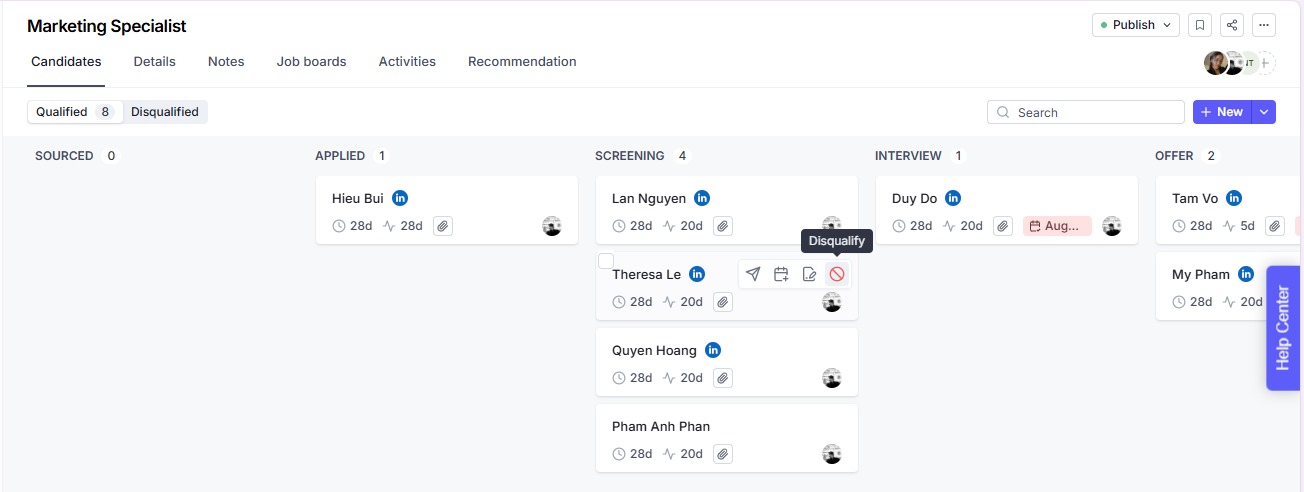Screen dimensions: 1304x492
Task: Schedule interview via calendar icon on Theresa Le
Action: click(781, 274)
